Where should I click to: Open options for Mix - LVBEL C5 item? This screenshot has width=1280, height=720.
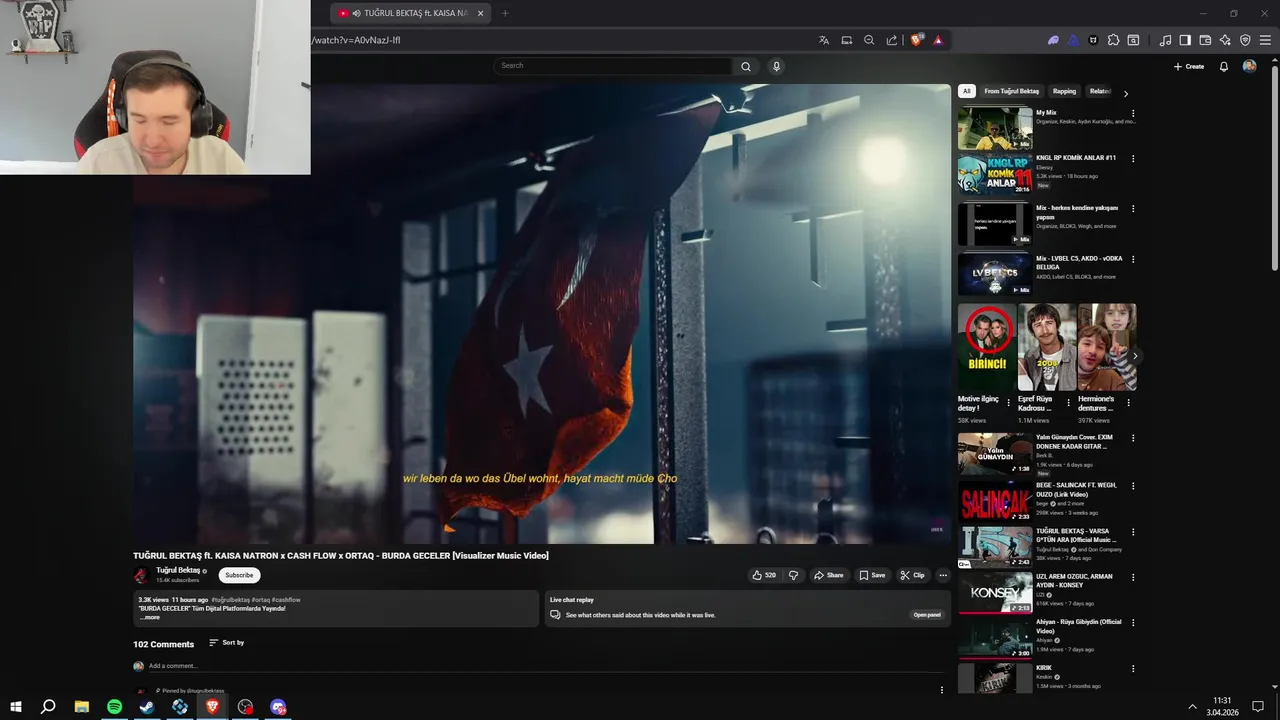pyautogui.click(x=1133, y=259)
